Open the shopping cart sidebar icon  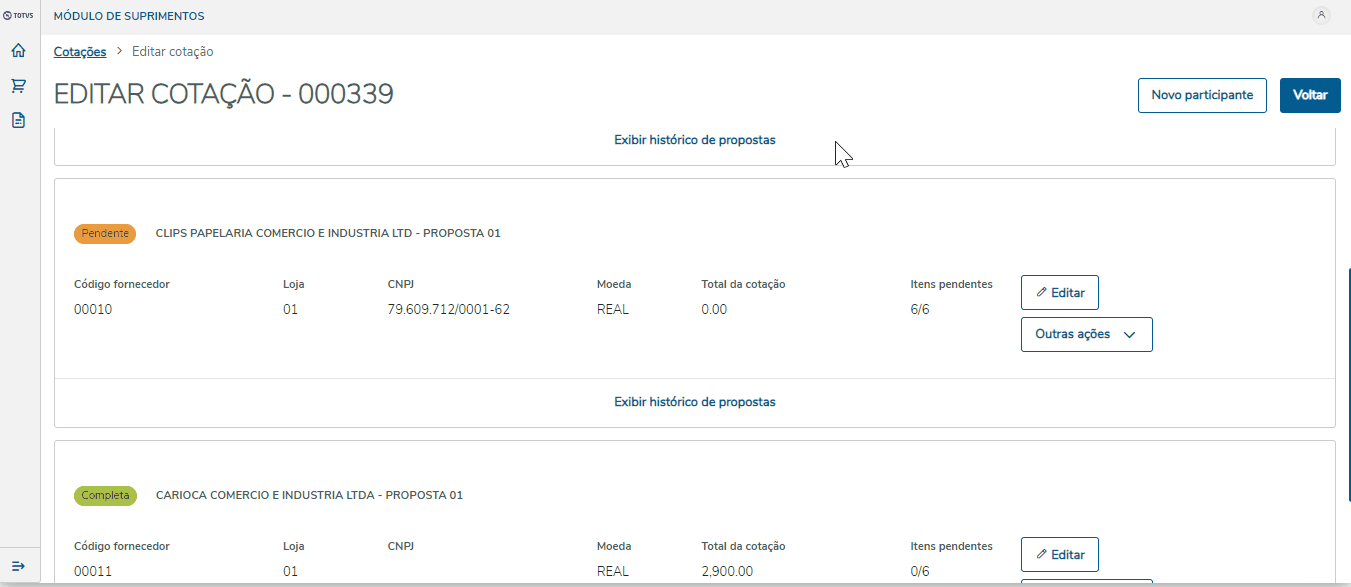18,86
